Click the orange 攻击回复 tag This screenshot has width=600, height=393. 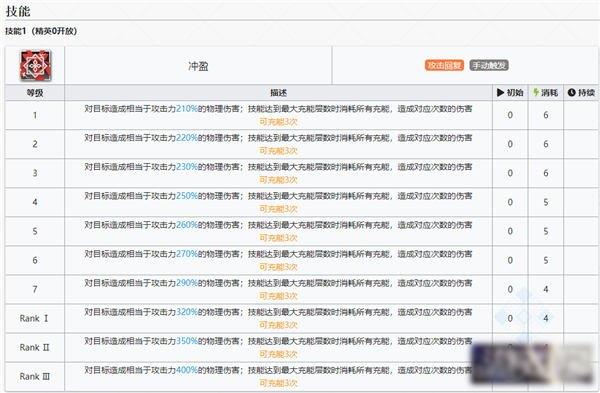tap(444, 65)
